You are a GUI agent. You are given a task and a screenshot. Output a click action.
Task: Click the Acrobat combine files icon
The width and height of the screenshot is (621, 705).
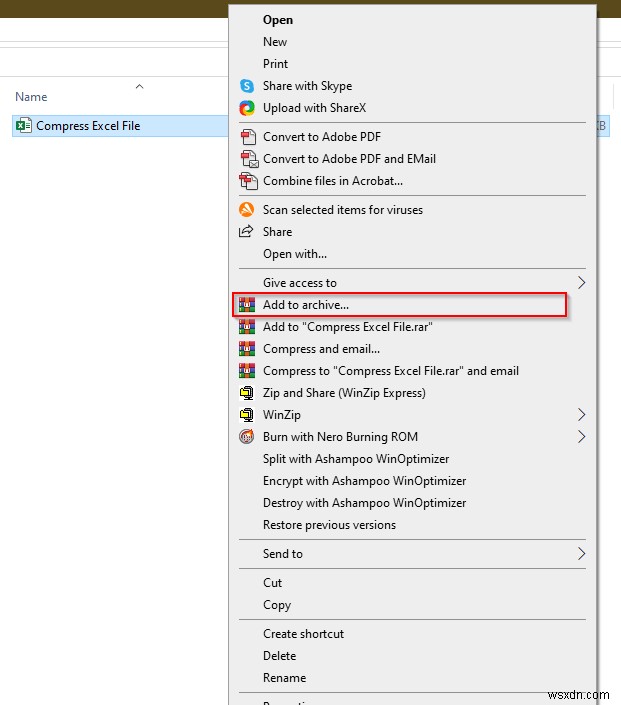(x=247, y=181)
